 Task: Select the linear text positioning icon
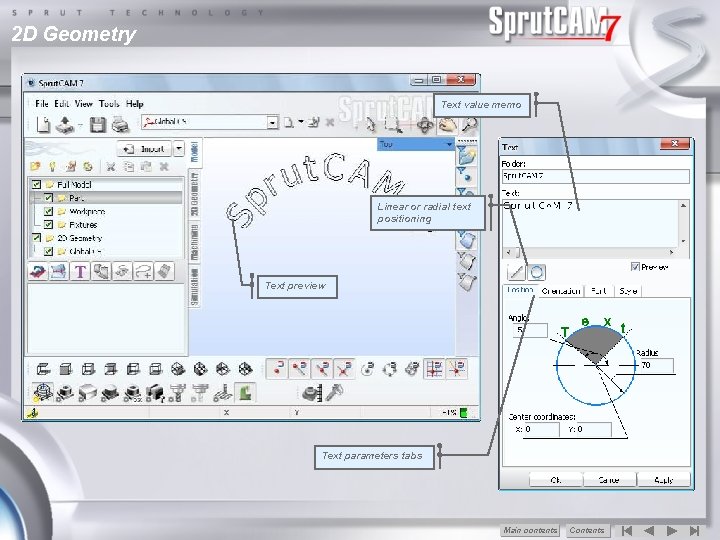point(516,272)
